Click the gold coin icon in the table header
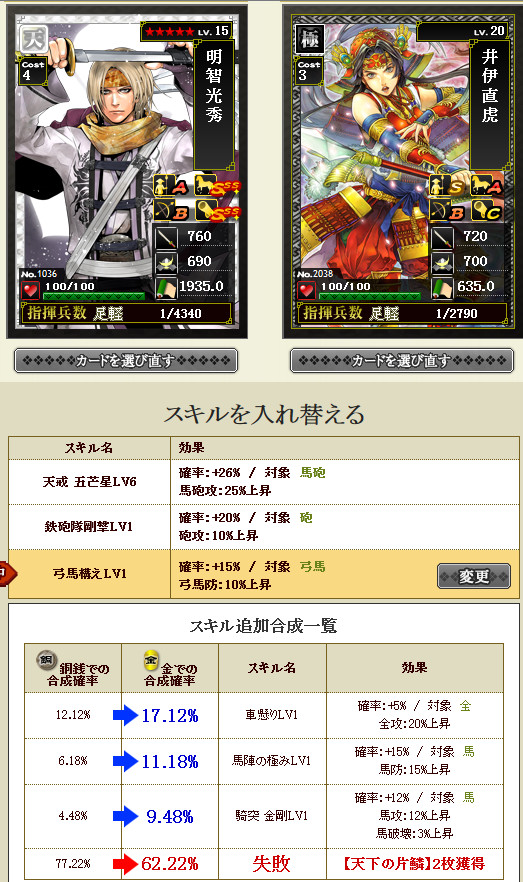523x882 pixels. [x=151, y=659]
